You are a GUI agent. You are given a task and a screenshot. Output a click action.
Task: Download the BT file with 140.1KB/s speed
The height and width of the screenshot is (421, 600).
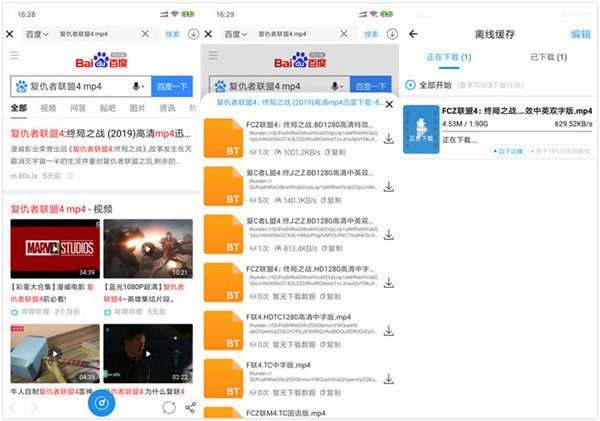(x=389, y=186)
